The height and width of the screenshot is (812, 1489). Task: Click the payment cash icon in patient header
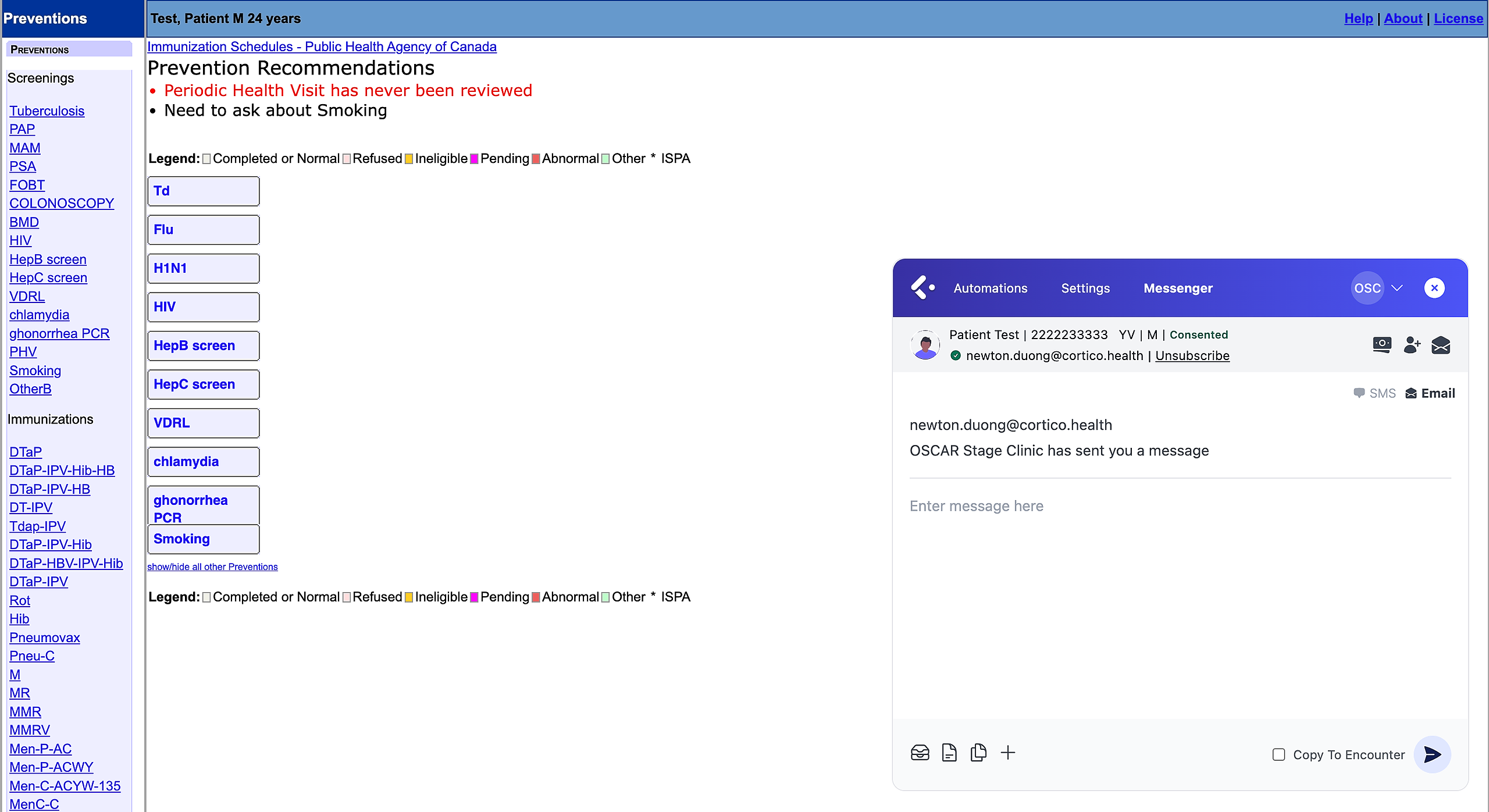click(x=1382, y=345)
